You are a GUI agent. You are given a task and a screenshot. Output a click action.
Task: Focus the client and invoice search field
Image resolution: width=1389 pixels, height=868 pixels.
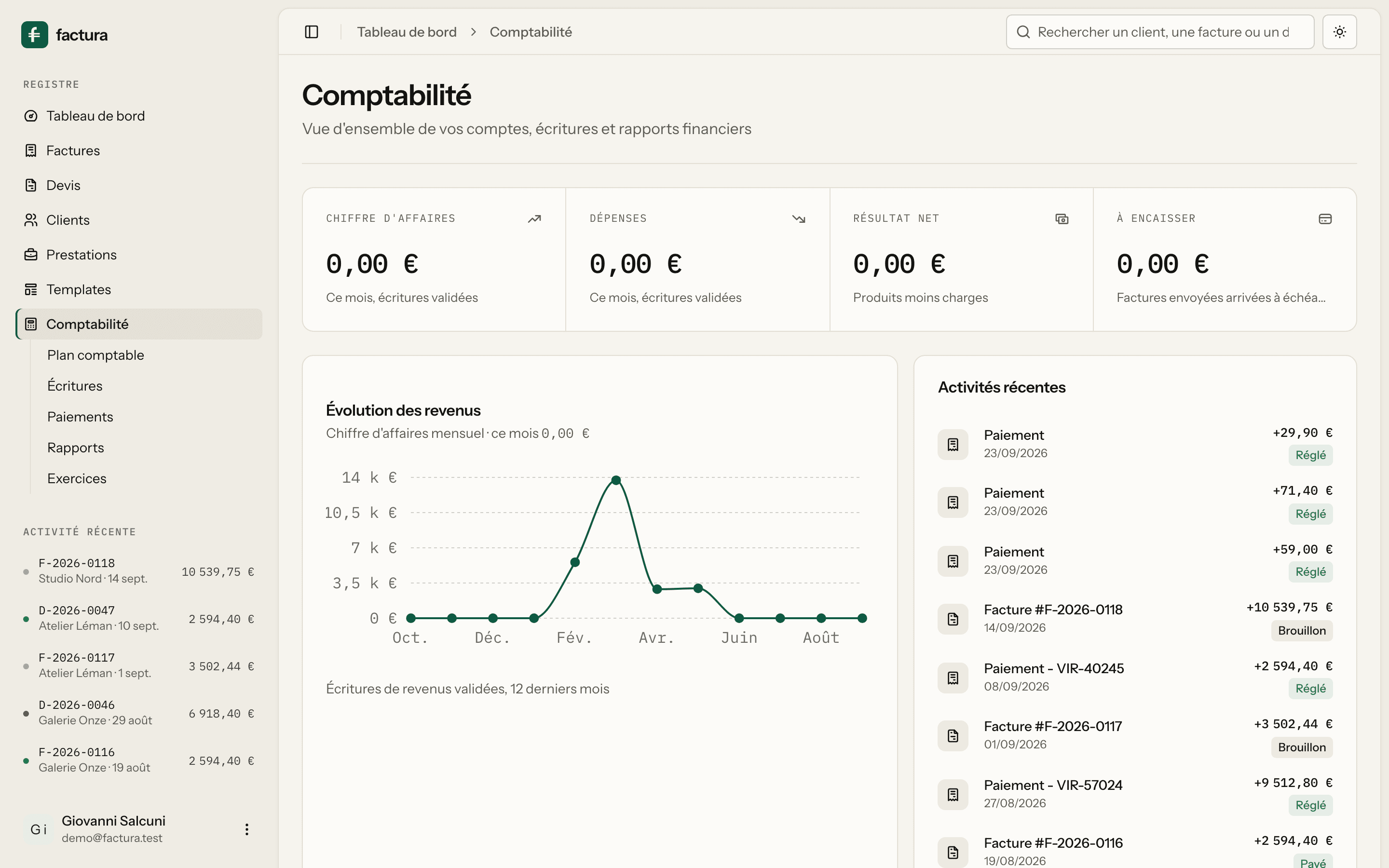tap(1160, 31)
